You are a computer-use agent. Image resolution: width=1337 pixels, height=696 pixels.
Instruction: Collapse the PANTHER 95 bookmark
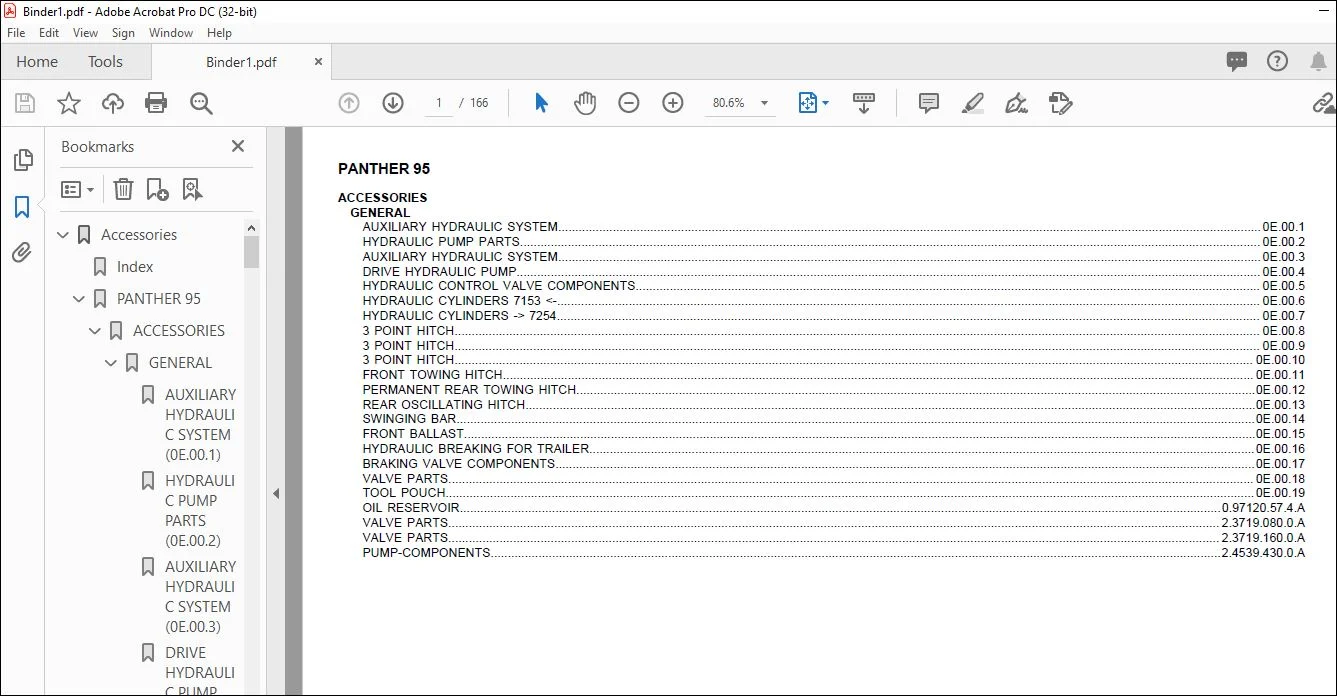click(80, 299)
